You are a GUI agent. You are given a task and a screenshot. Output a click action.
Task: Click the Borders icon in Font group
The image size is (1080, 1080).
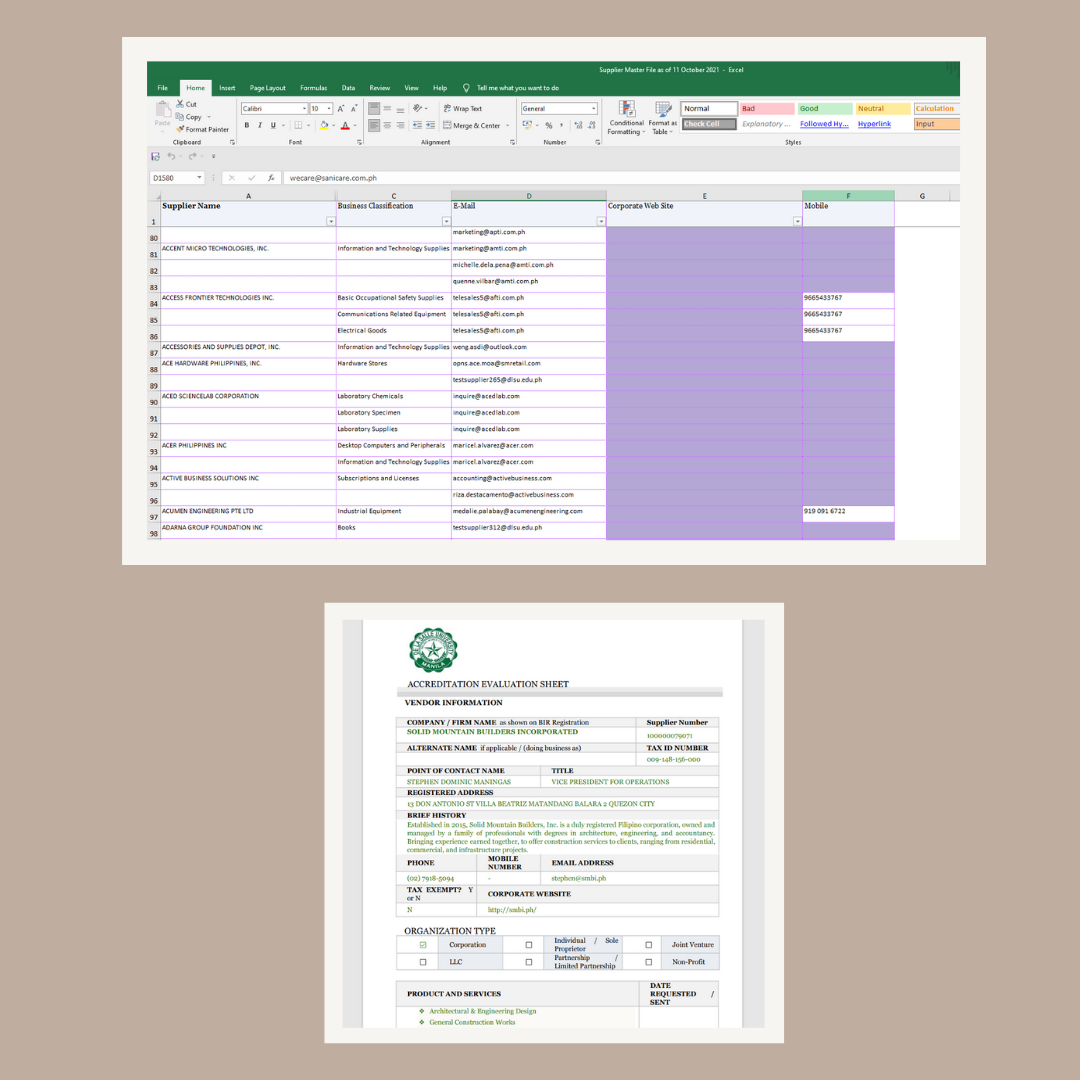coord(298,125)
